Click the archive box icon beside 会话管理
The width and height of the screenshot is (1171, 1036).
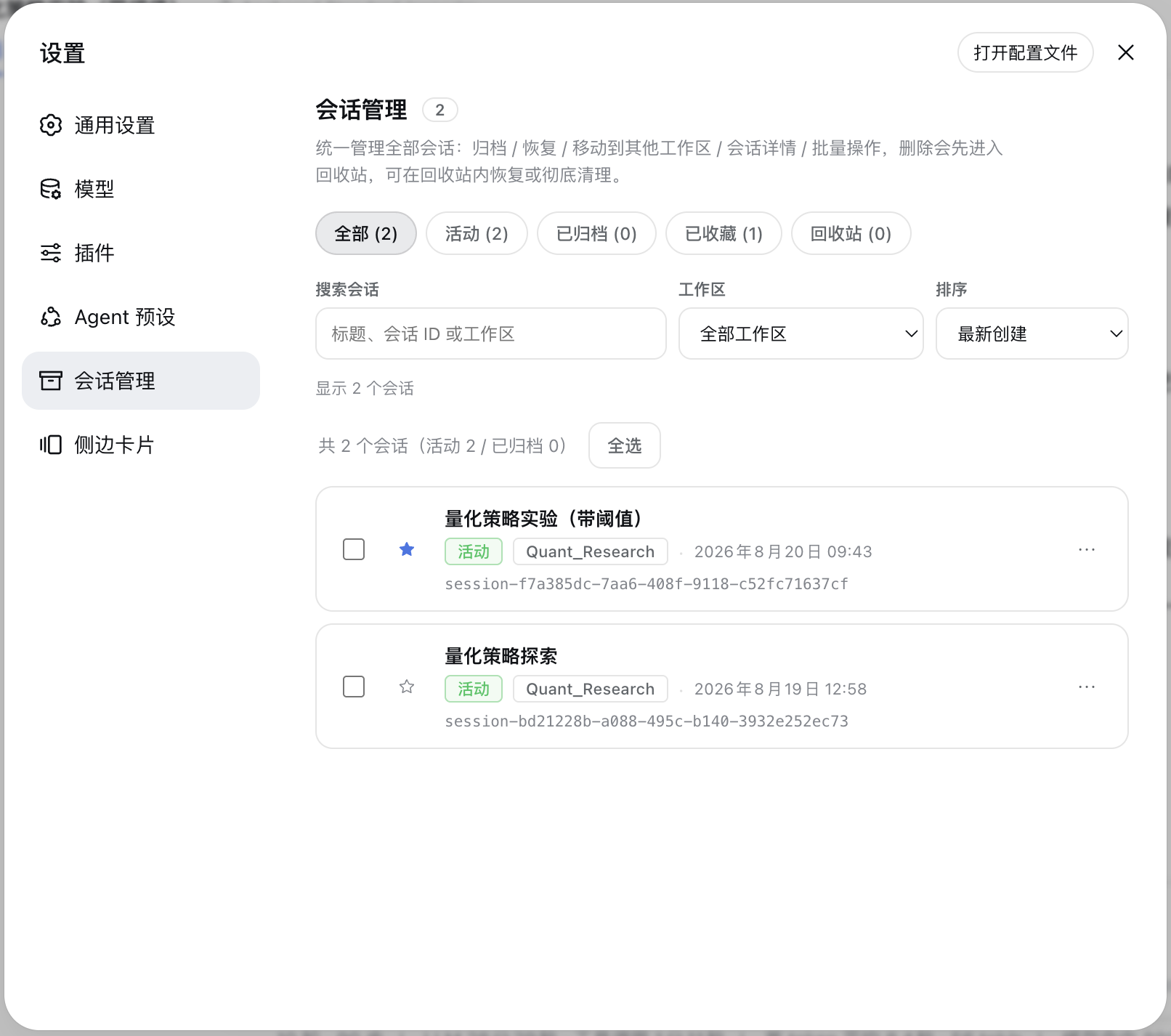click(x=51, y=381)
